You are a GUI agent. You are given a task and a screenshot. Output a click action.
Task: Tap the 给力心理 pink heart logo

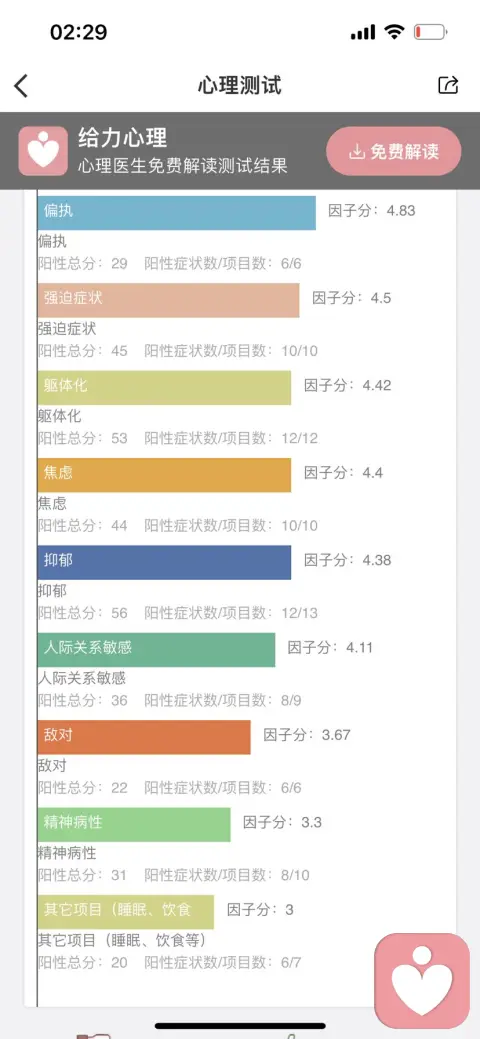[x=43, y=151]
